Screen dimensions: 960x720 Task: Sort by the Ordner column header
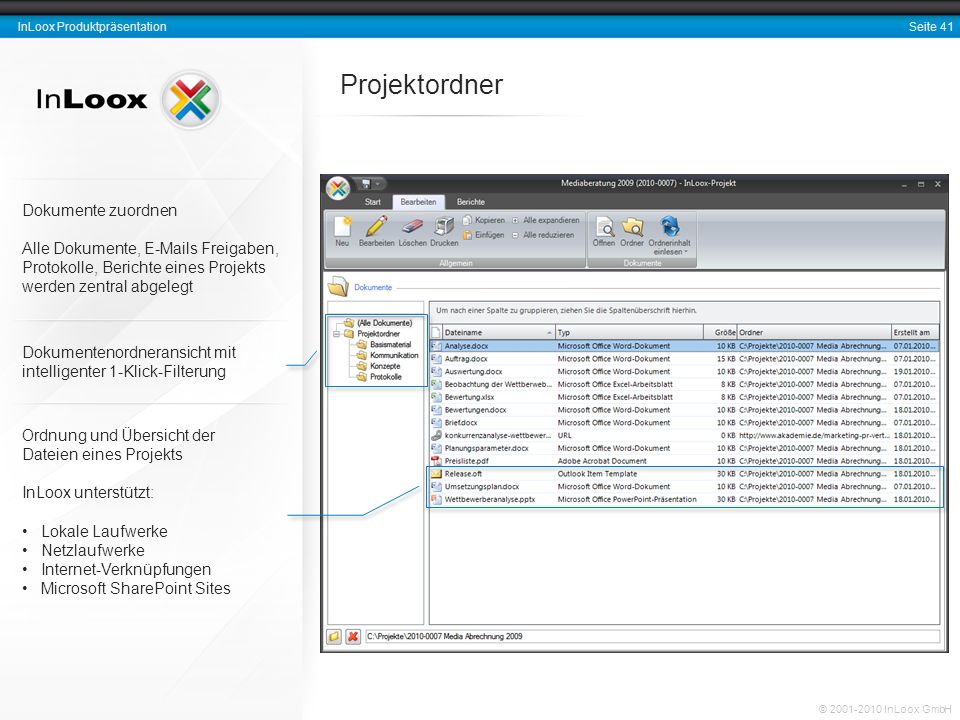pyautogui.click(x=814, y=332)
